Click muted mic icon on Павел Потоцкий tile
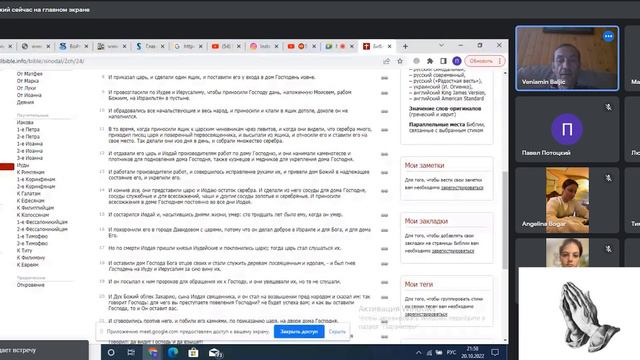 click(608, 107)
